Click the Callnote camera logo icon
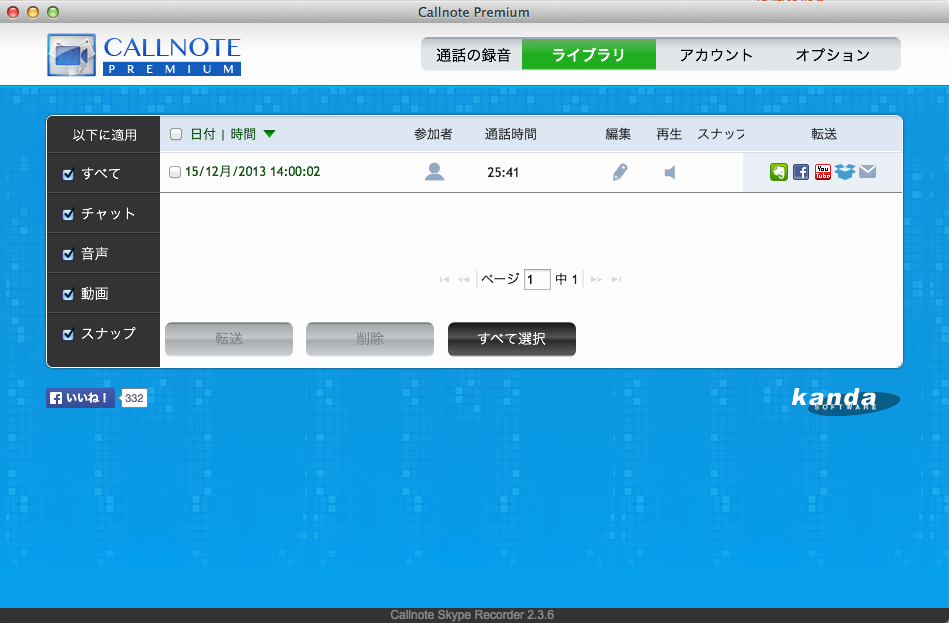Viewport: 949px width, 623px height. [x=71, y=54]
